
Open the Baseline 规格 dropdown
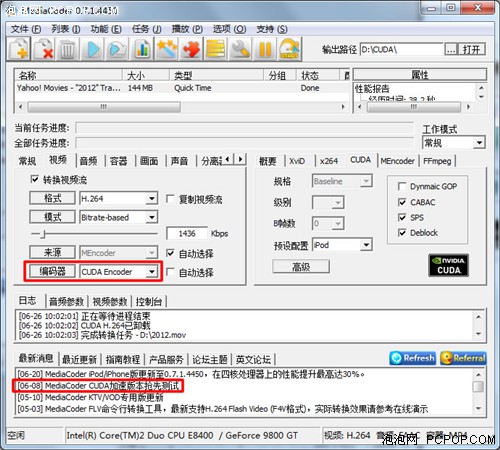click(366, 181)
